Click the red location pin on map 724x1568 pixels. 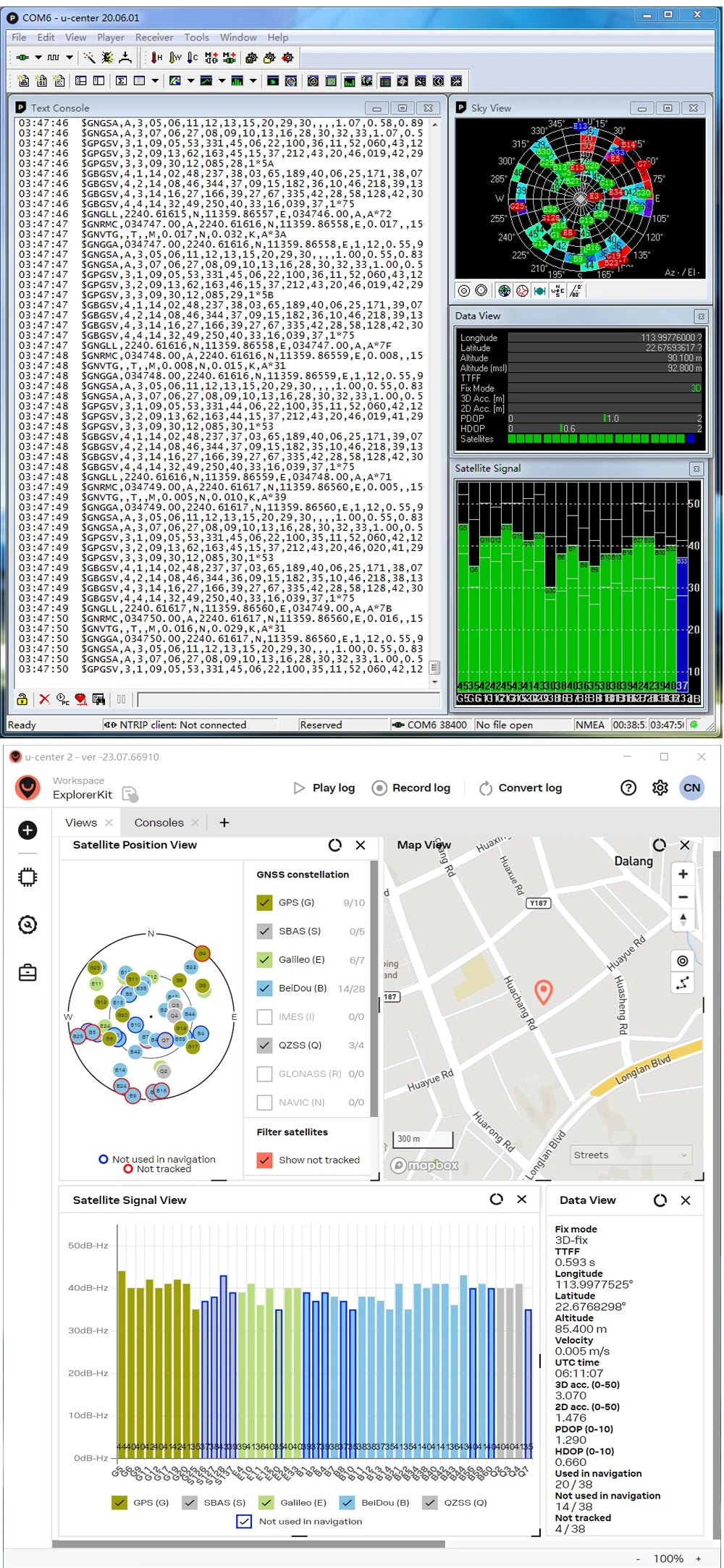point(544,992)
